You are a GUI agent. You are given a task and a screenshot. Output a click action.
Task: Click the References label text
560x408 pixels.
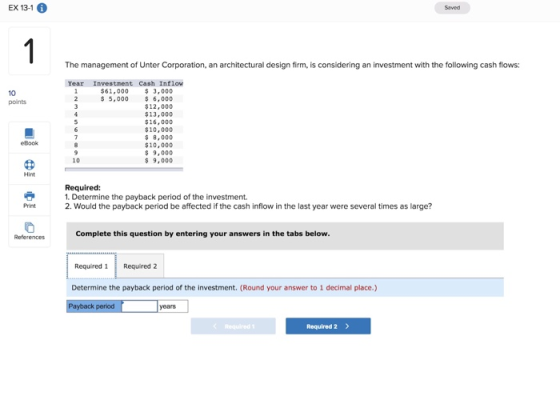[x=29, y=237]
